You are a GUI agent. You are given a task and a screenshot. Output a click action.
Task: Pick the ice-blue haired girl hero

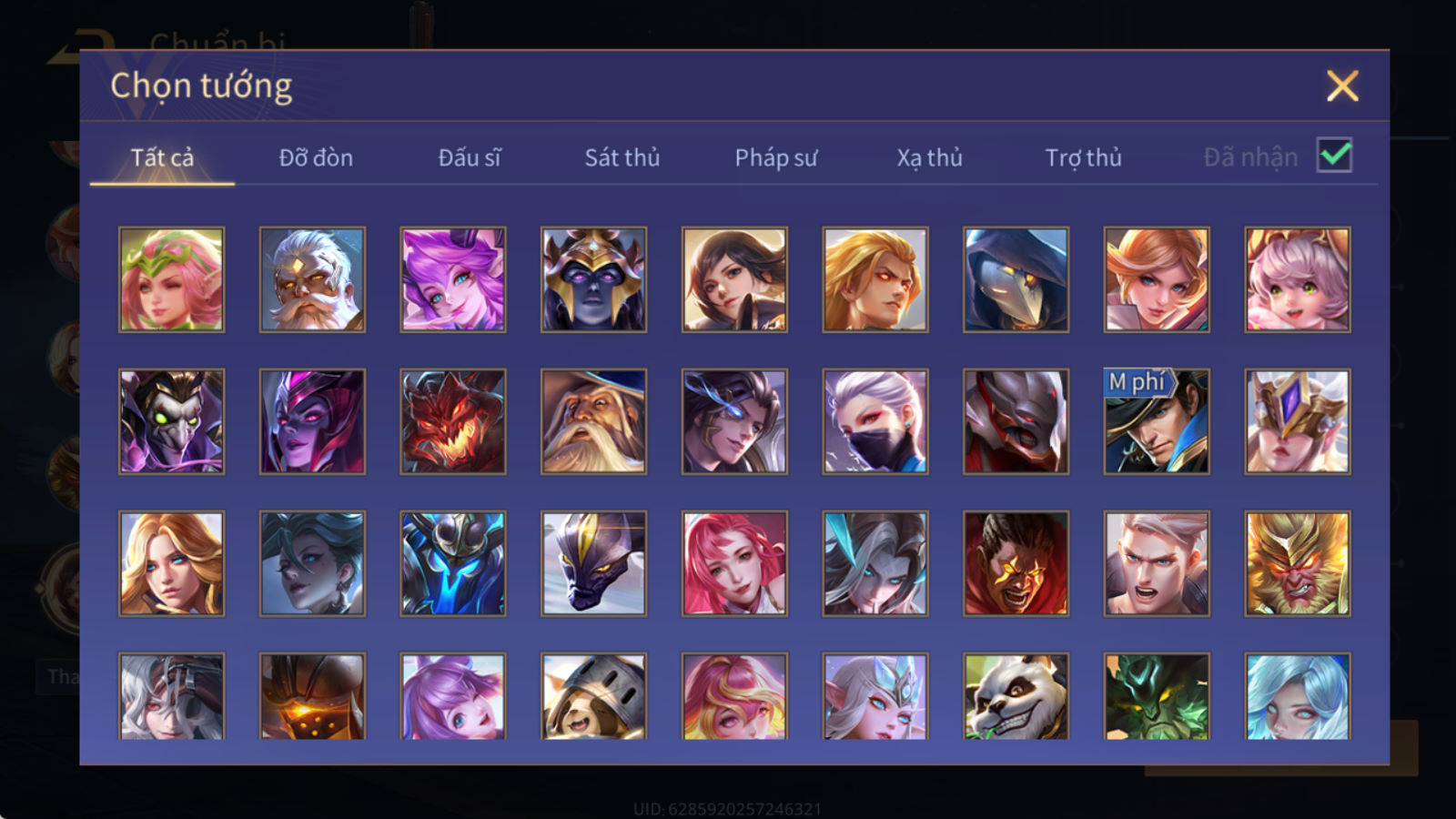(1298, 696)
